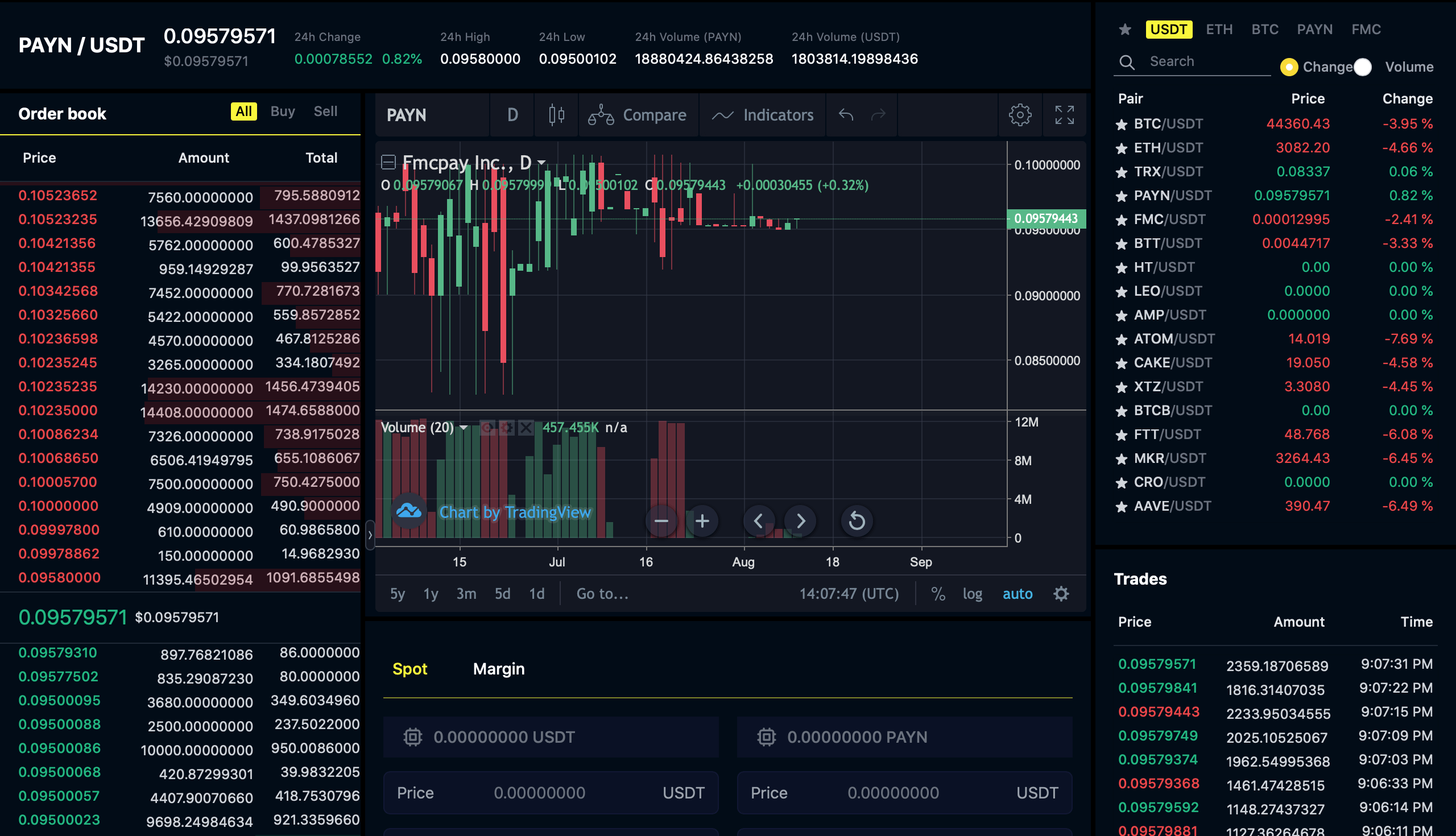
Task: Collapse the Fmcpay Inc. legend box
Action: coord(388,163)
